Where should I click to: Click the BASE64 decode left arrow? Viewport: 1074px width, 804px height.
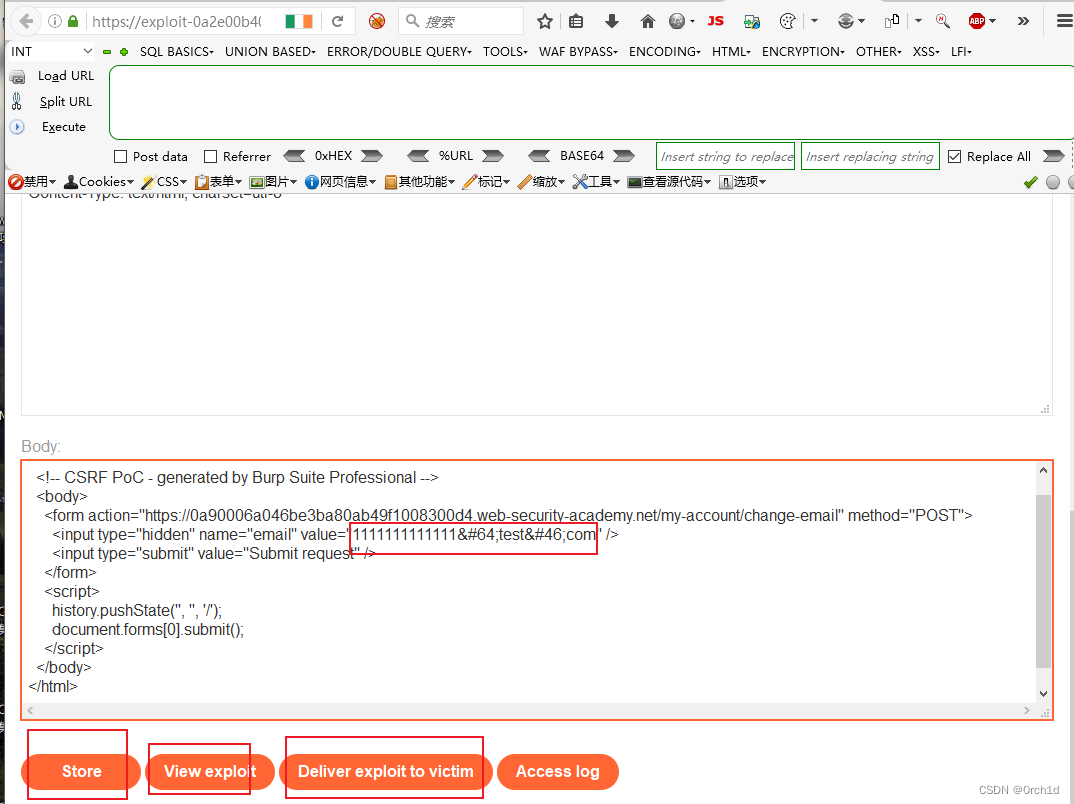tap(539, 156)
